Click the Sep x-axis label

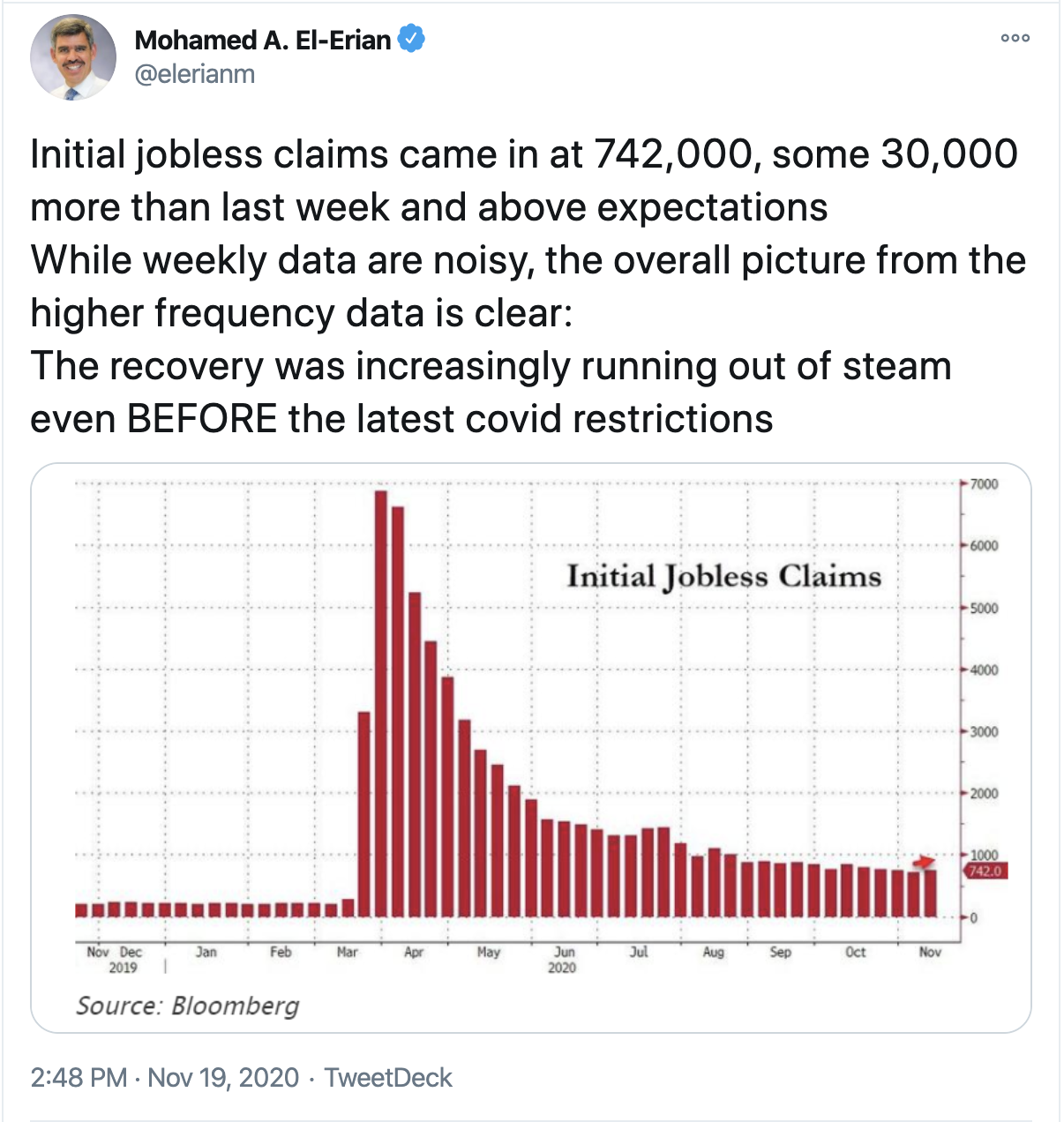coord(780,953)
